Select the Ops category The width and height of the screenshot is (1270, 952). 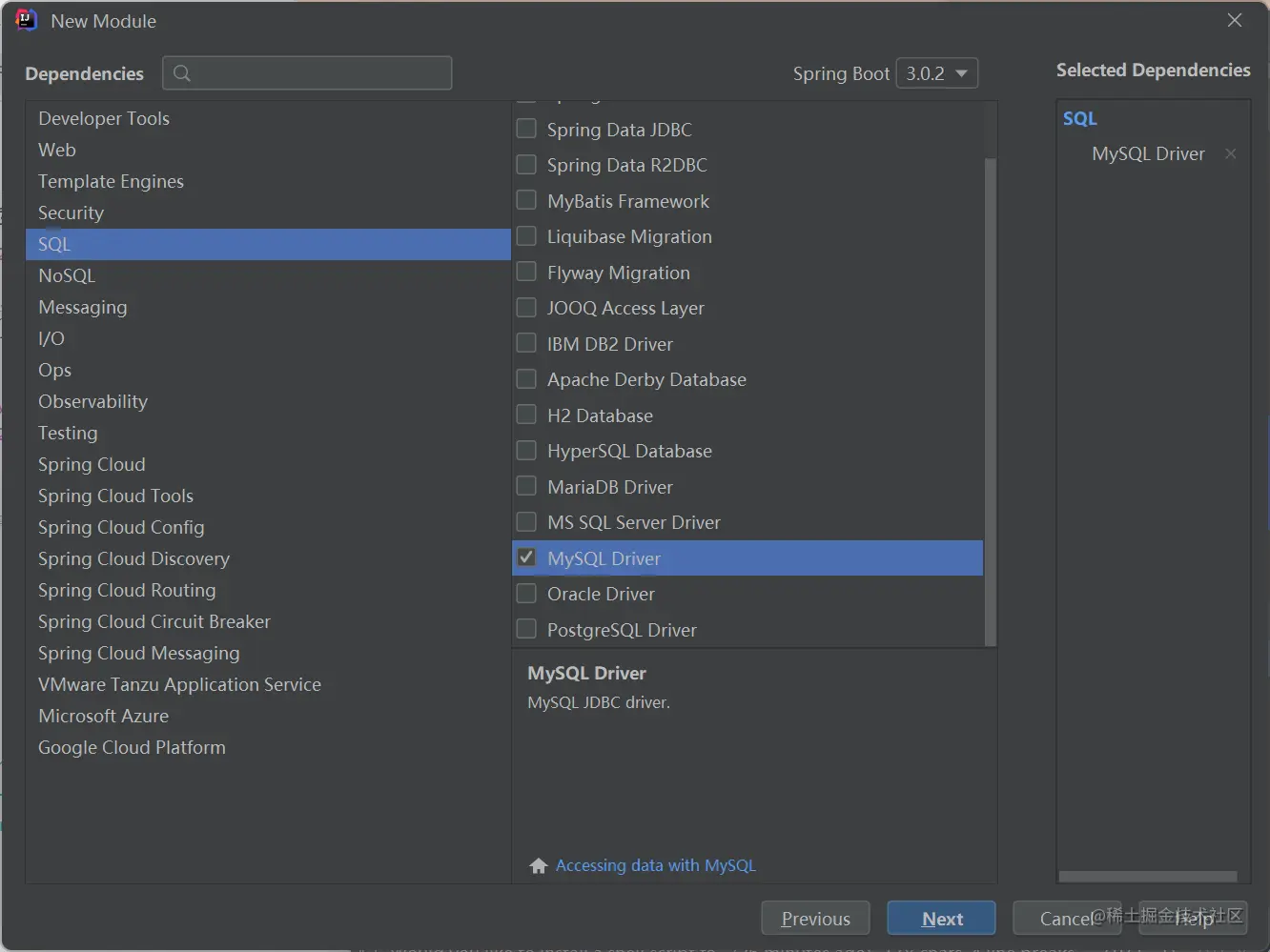(x=268, y=370)
